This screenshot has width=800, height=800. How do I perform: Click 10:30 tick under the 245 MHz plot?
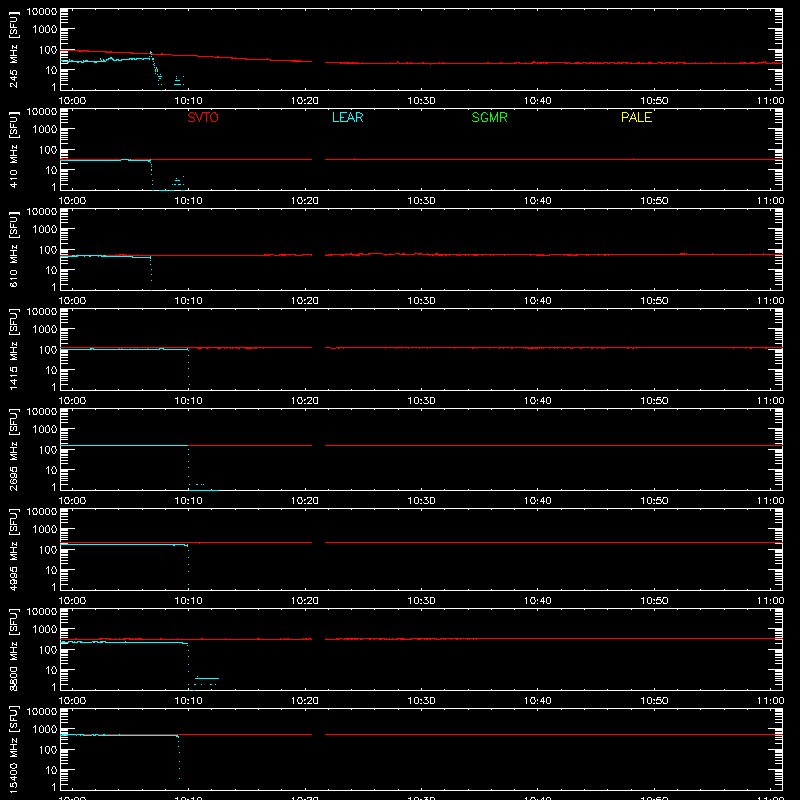(421, 101)
